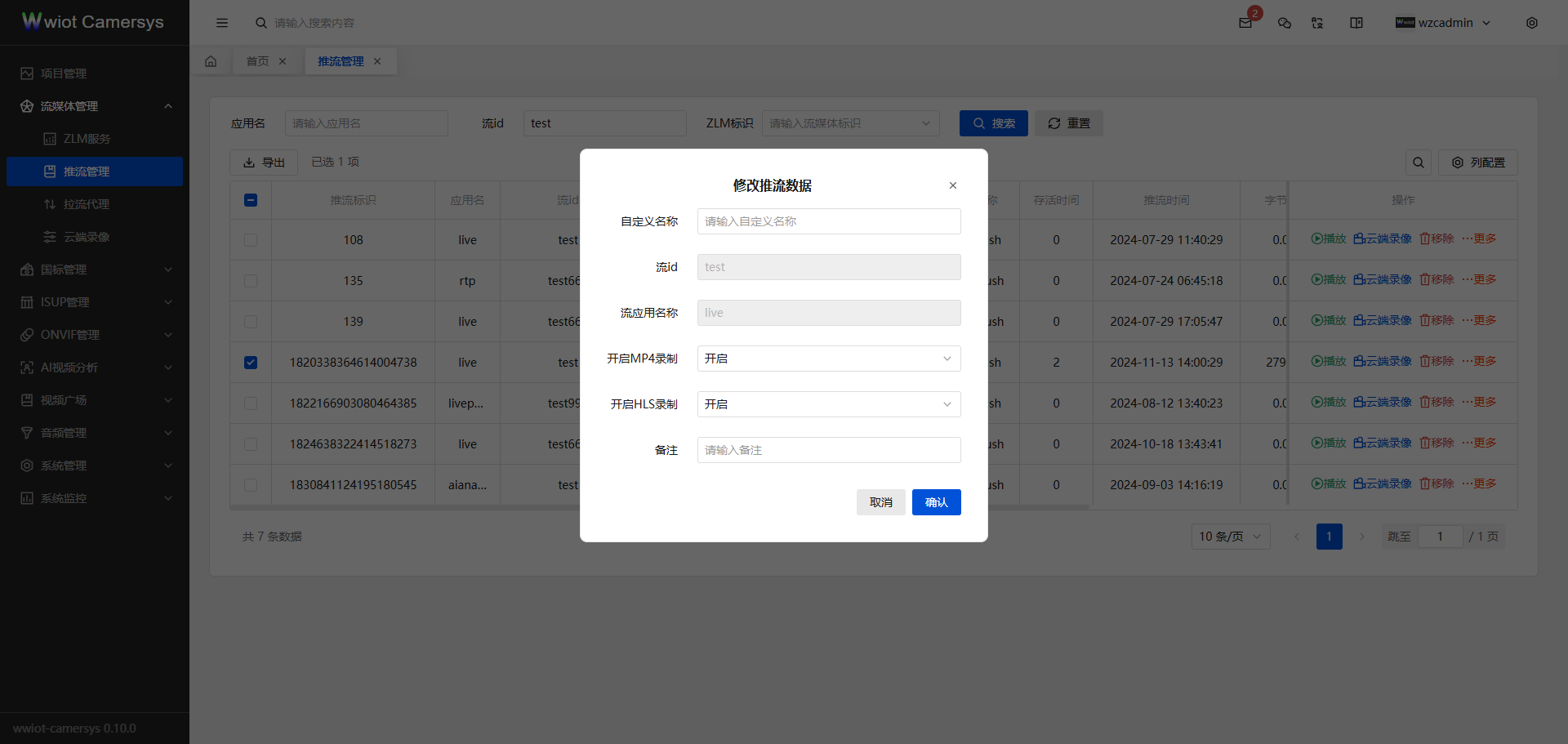This screenshot has width=1568, height=744.
Task: Check the checkbox for stream 108
Action: pos(251,239)
